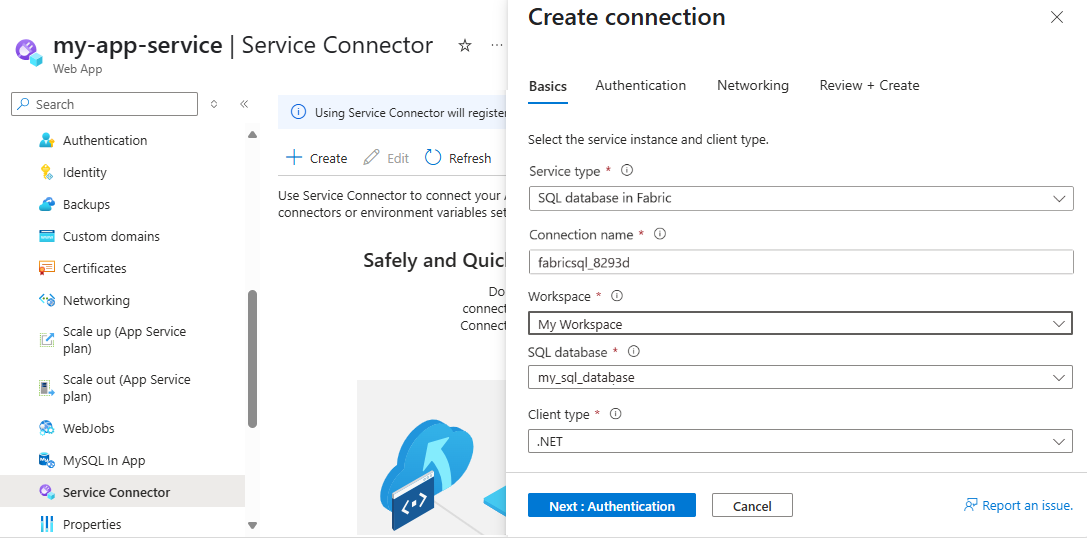Click Next : Authentication button
Image resolution: width=1087 pixels, height=538 pixels.
pyautogui.click(x=611, y=505)
